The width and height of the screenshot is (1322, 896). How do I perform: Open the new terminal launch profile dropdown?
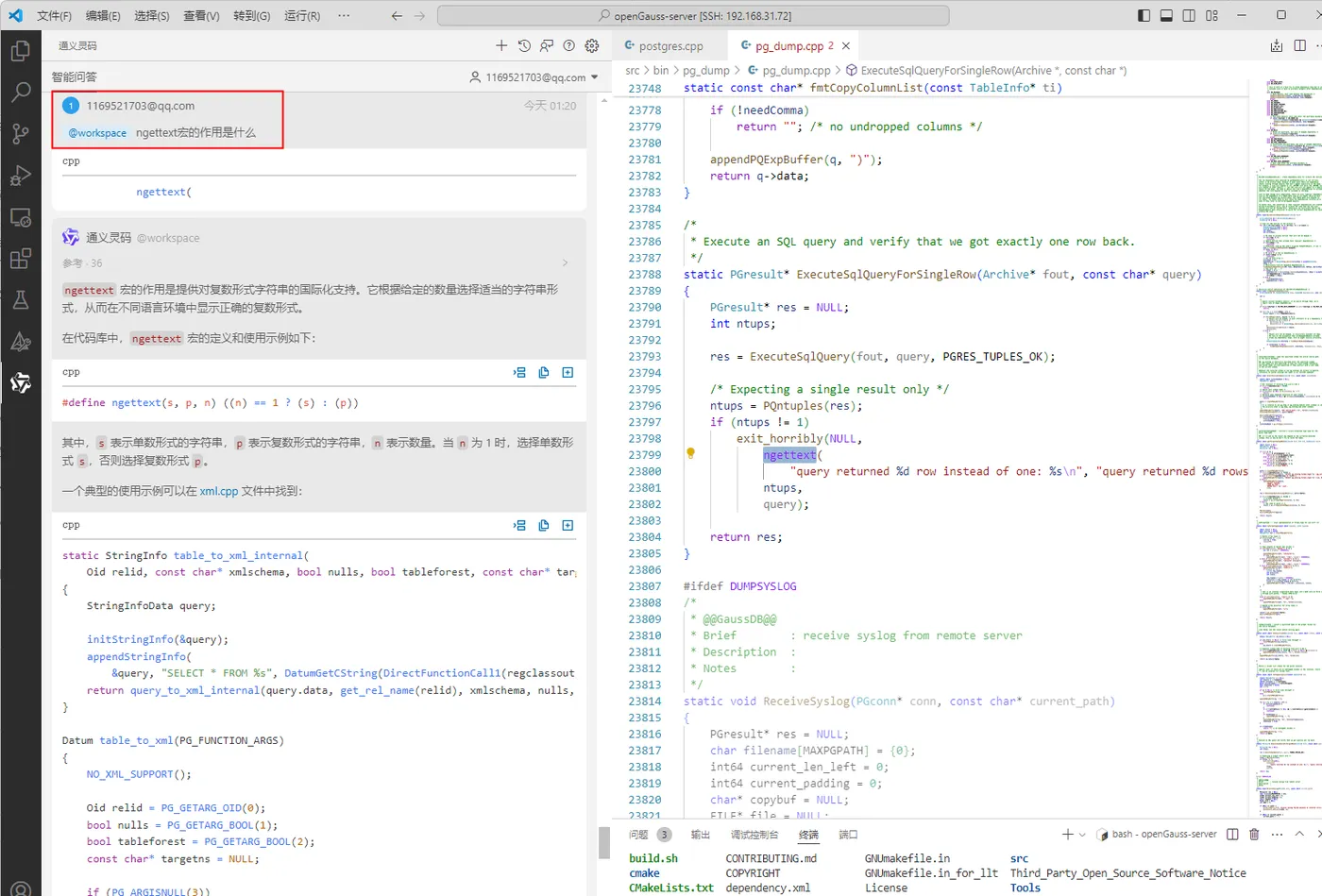pos(1082,834)
